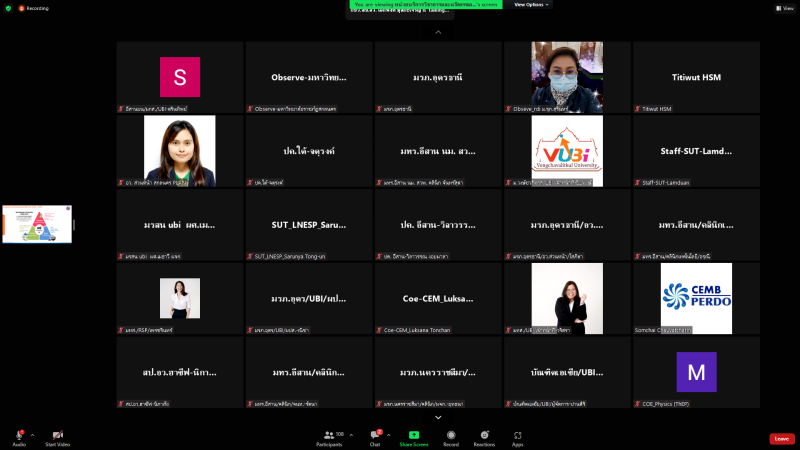Select the COE_Physics participant tile with M avatar
The image size is (800, 450).
pos(696,372)
